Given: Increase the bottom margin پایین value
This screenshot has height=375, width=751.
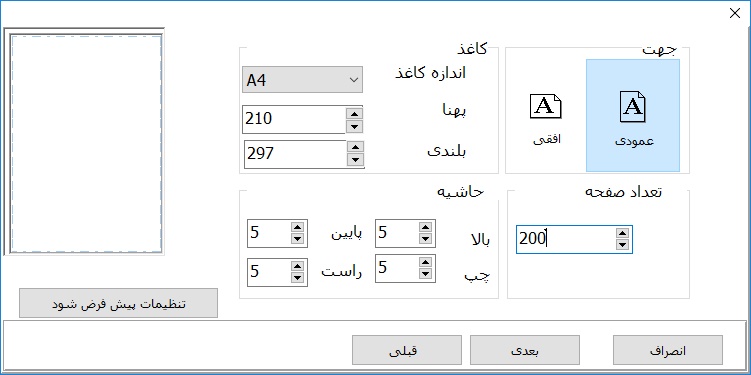Looking at the screenshot, I should pos(297,227).
